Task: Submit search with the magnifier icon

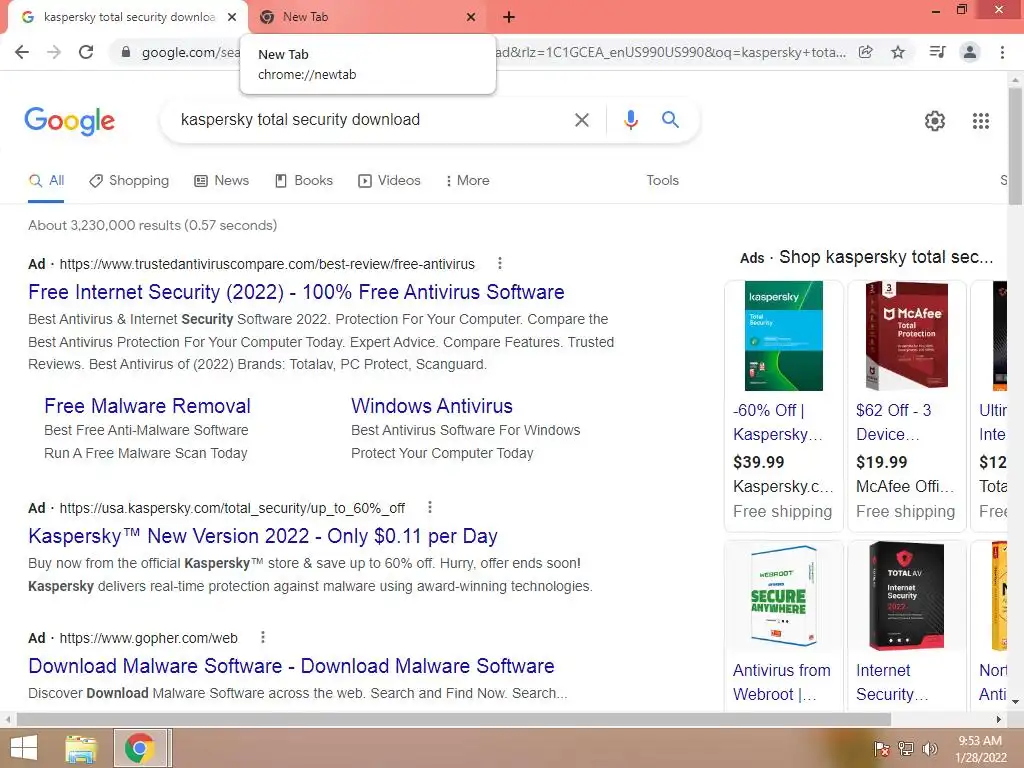Action: coord(670,120)
